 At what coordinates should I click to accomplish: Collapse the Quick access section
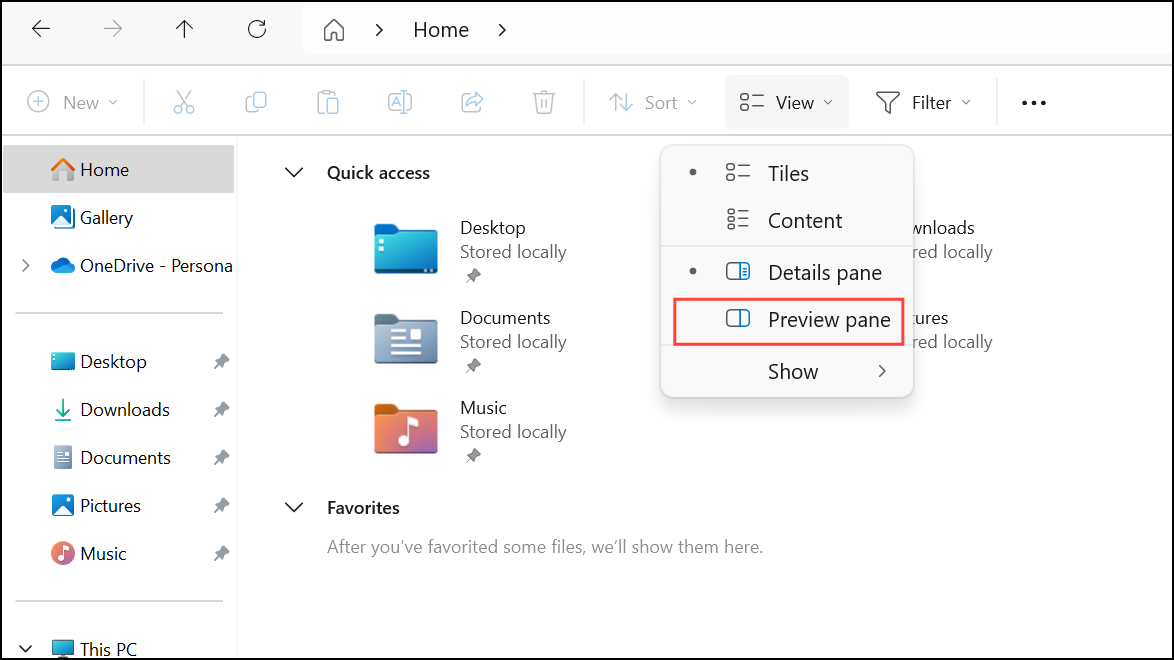click(293, 172)
